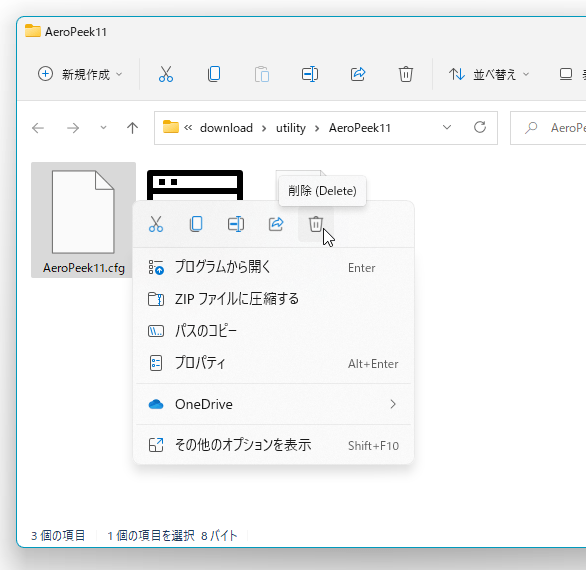Image resolution: width=586 pixels, height=570 pixels.
Task: Expand the chevron after utility in the path
Action: click(x=317, y=128)
